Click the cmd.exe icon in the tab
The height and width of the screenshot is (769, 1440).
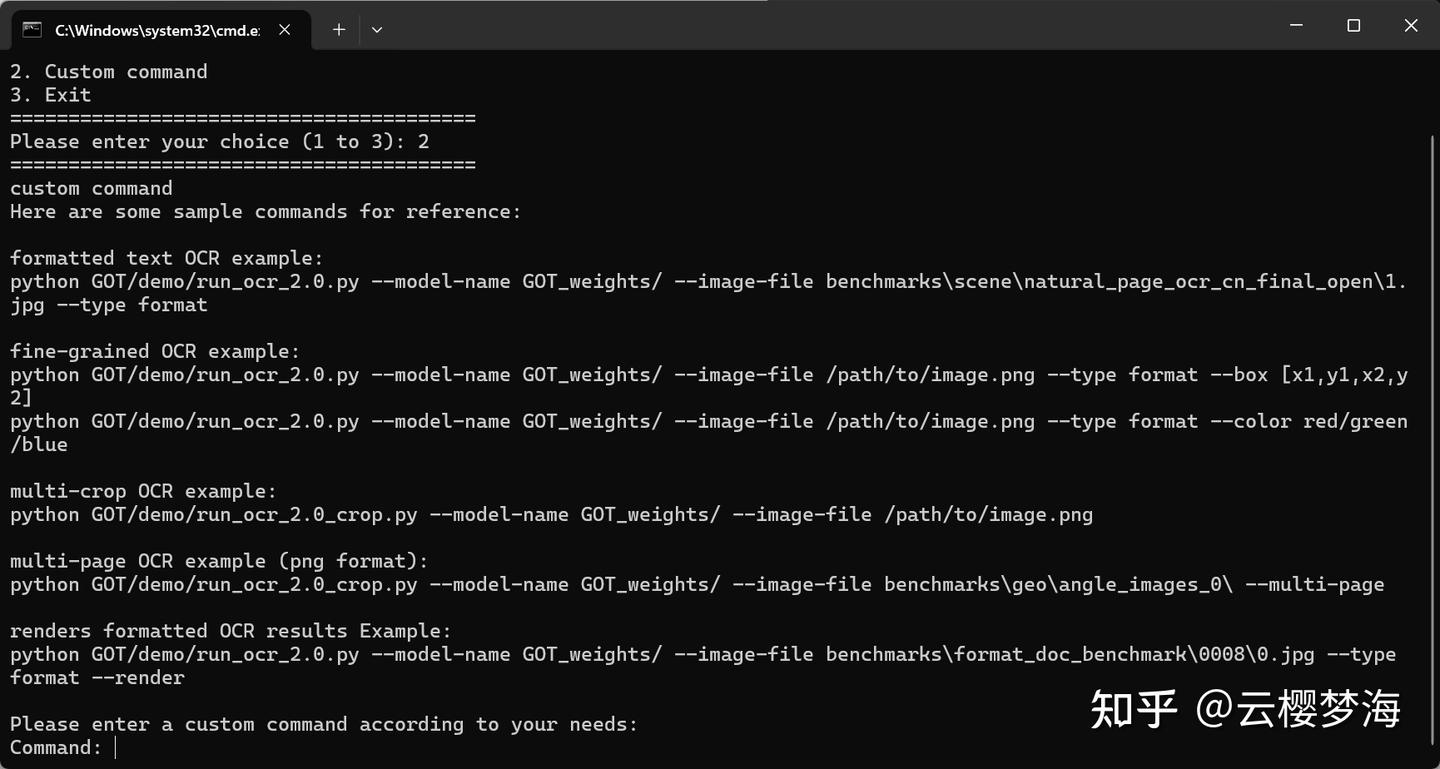(x=32, y=29)
